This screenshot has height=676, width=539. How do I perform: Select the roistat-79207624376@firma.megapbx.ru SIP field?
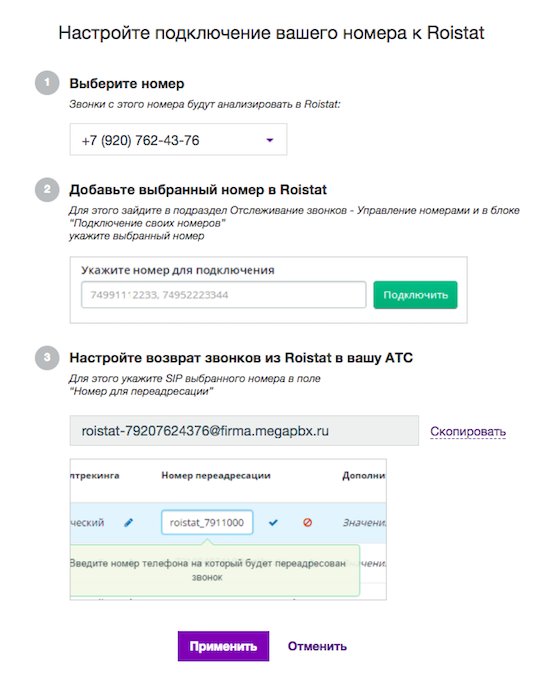244,431
